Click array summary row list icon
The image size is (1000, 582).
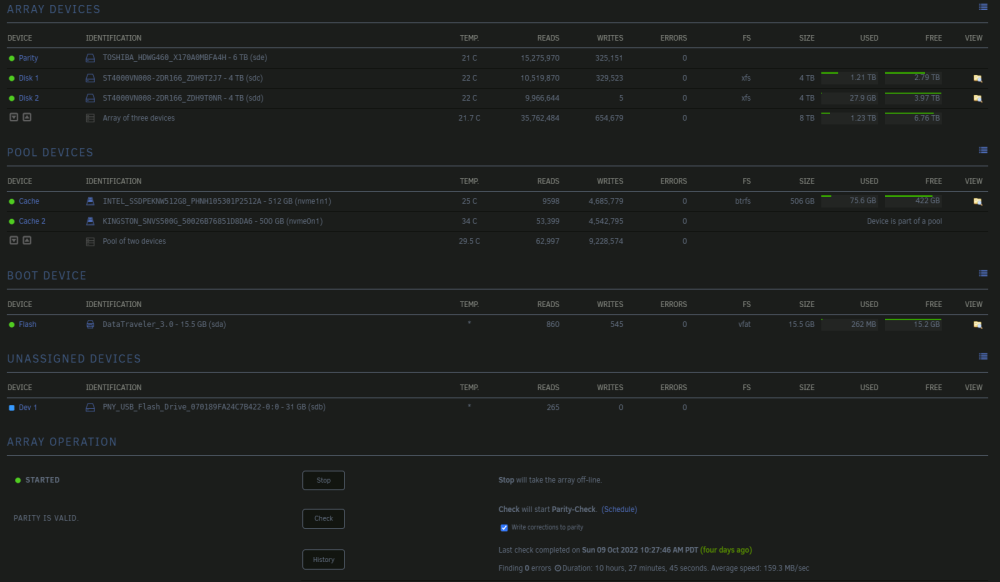click(x=90, y=118)
